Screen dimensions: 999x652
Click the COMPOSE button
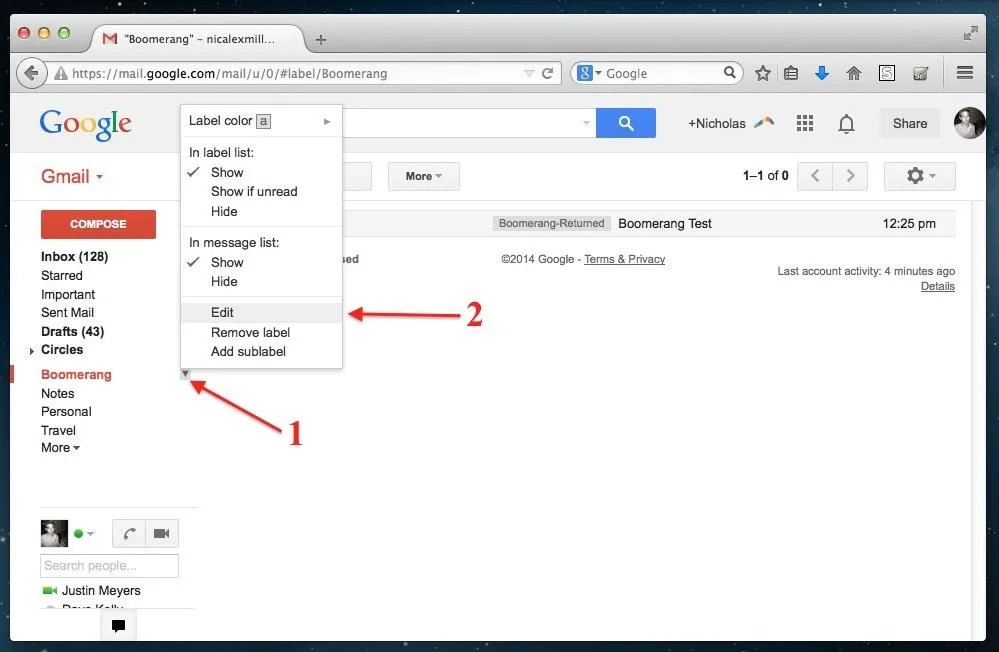[x=98, y=224]
